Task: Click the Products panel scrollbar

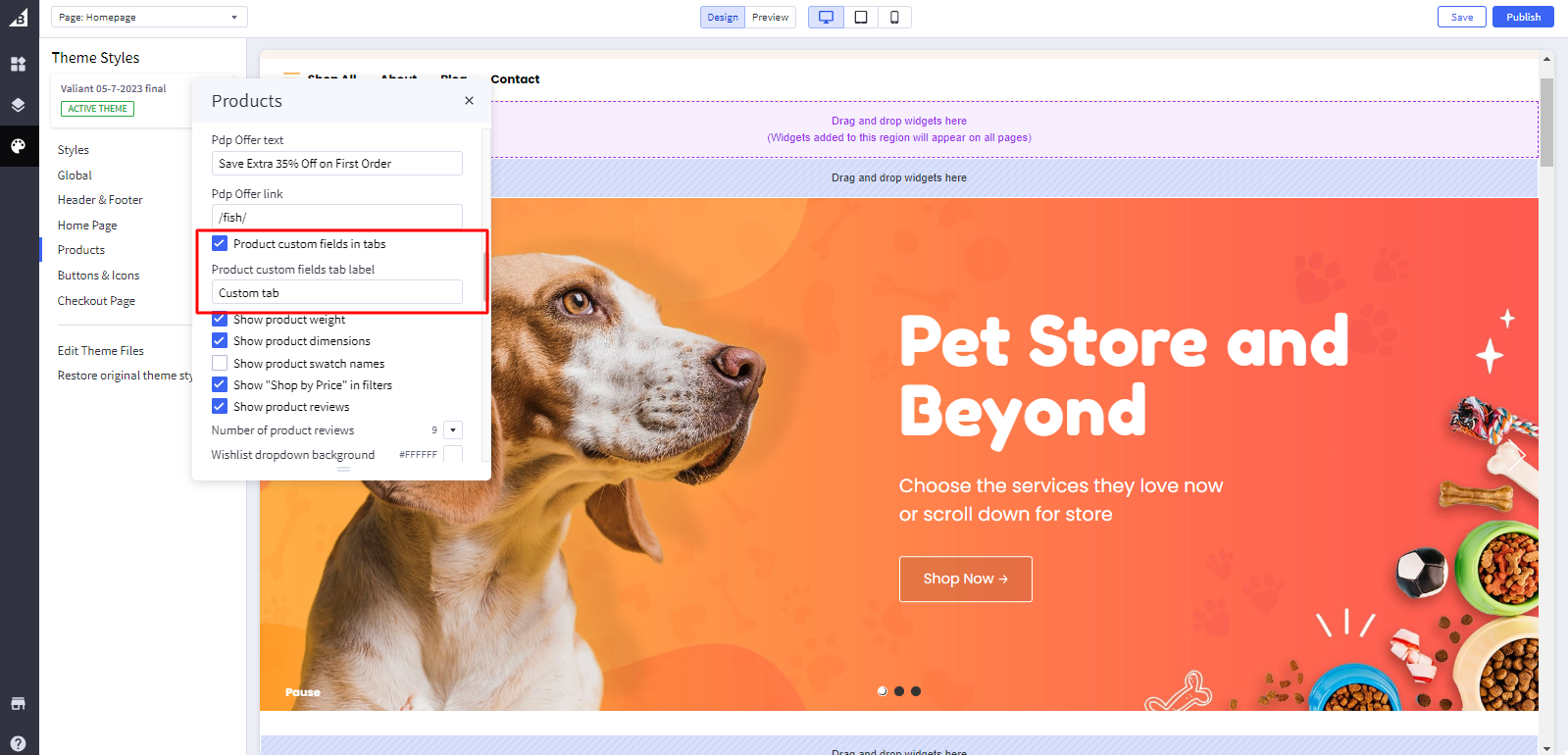Action: coord(484,279)
